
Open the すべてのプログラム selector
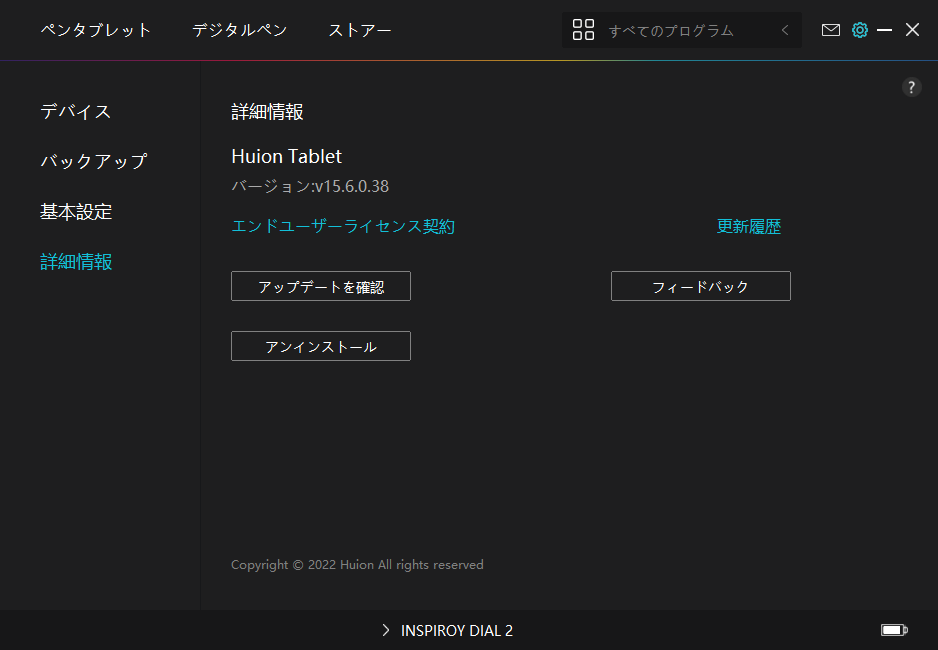681,30
